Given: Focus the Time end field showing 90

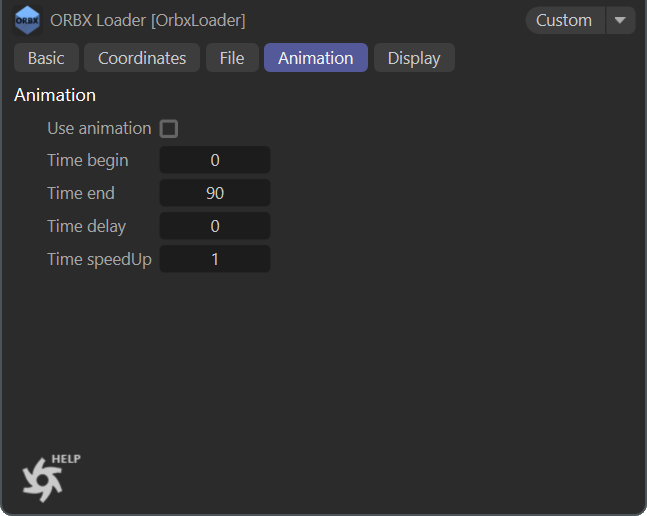Looking at the screenshot, I should click(215, 193).
